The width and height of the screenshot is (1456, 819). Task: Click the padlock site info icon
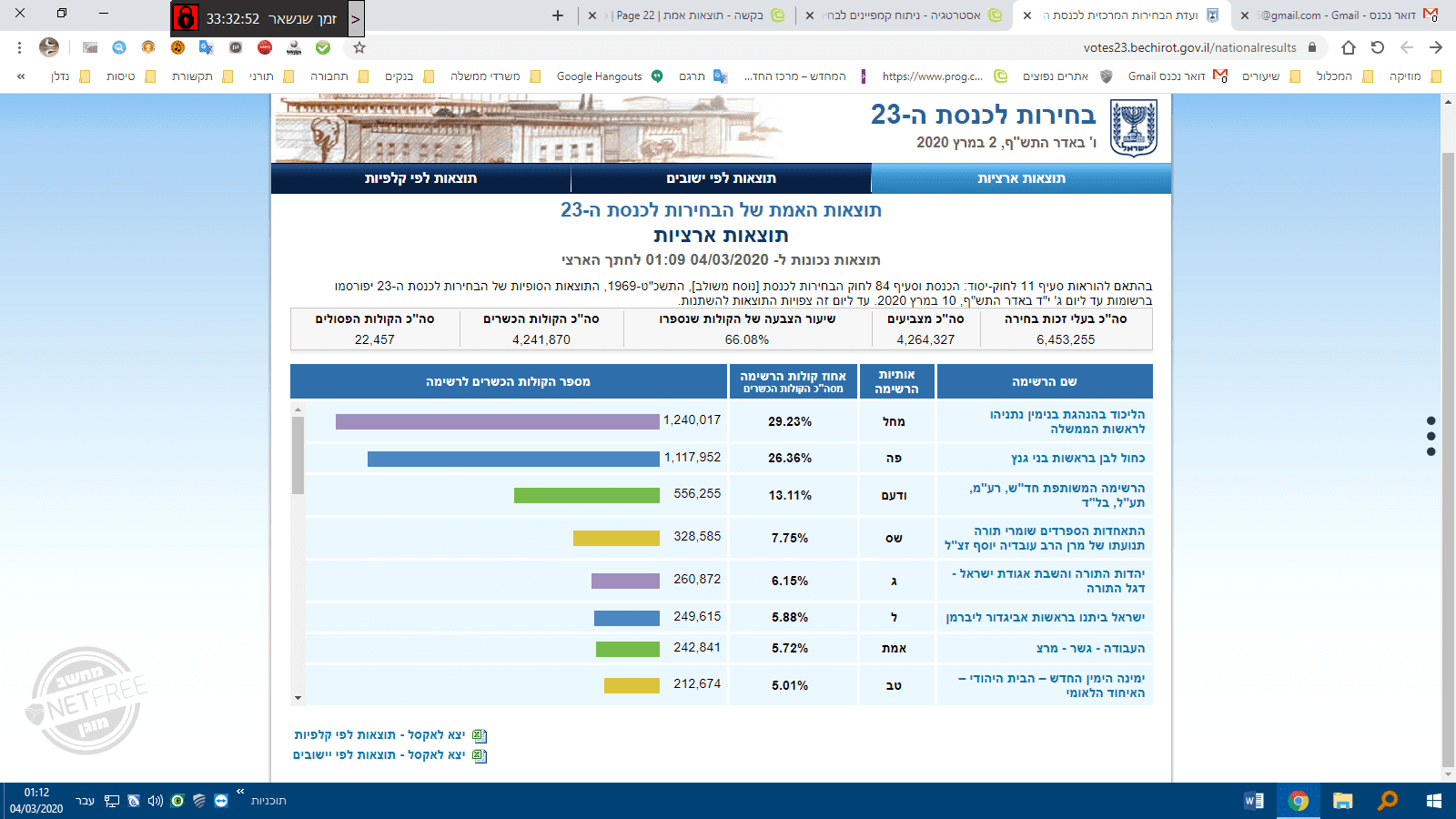pos(1312,47)
